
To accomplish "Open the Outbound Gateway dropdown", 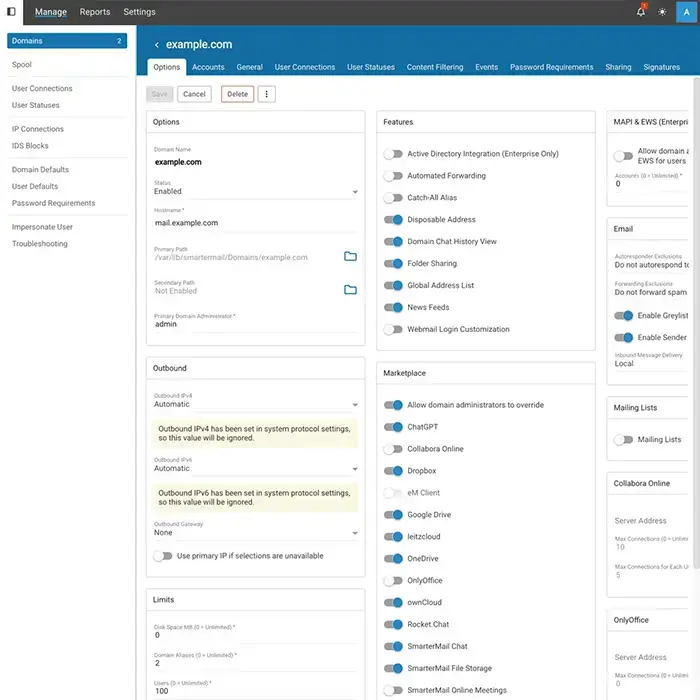I will coord(255,533).
